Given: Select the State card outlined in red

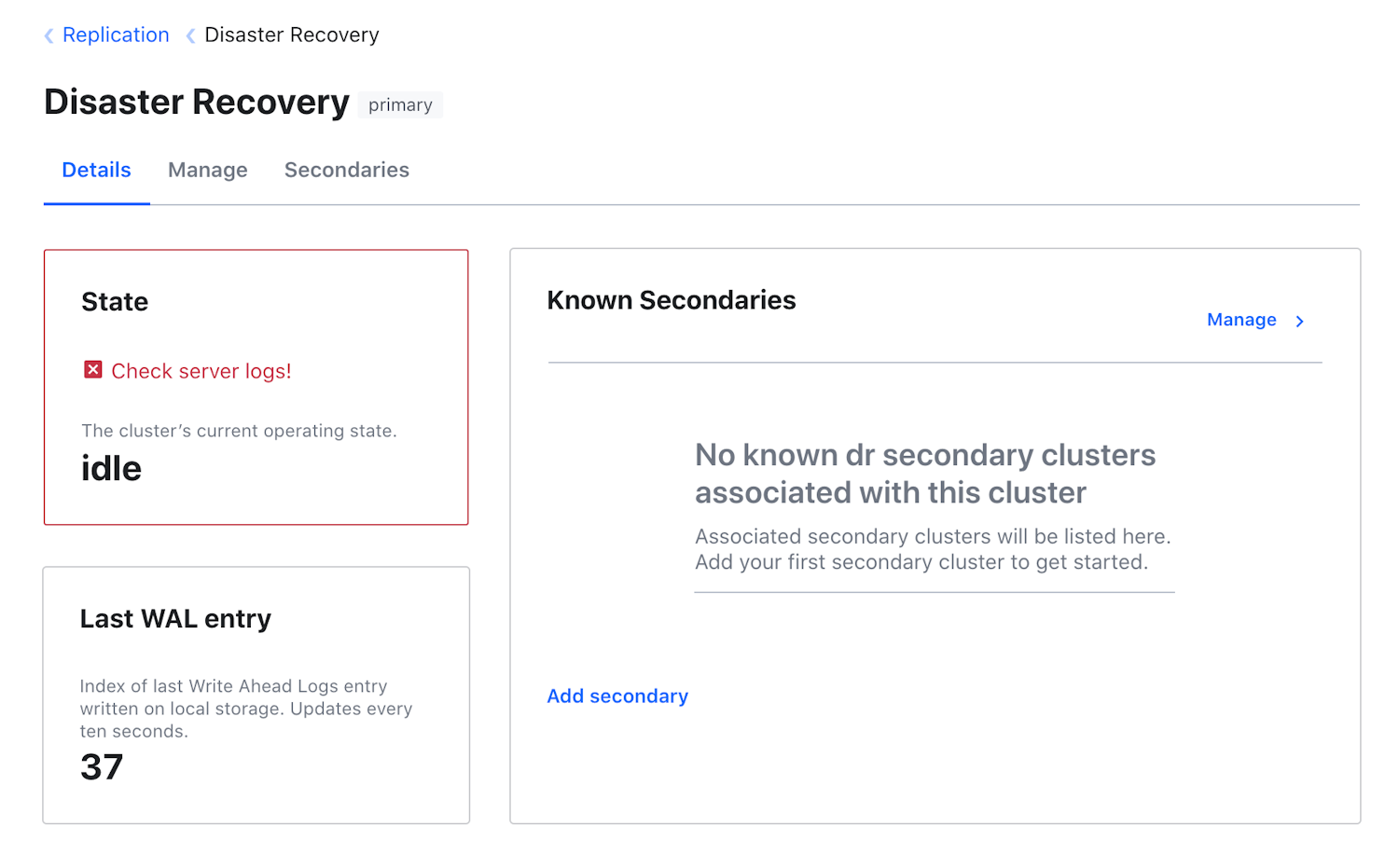Looking at the screenshot, I should coord(256,386).
